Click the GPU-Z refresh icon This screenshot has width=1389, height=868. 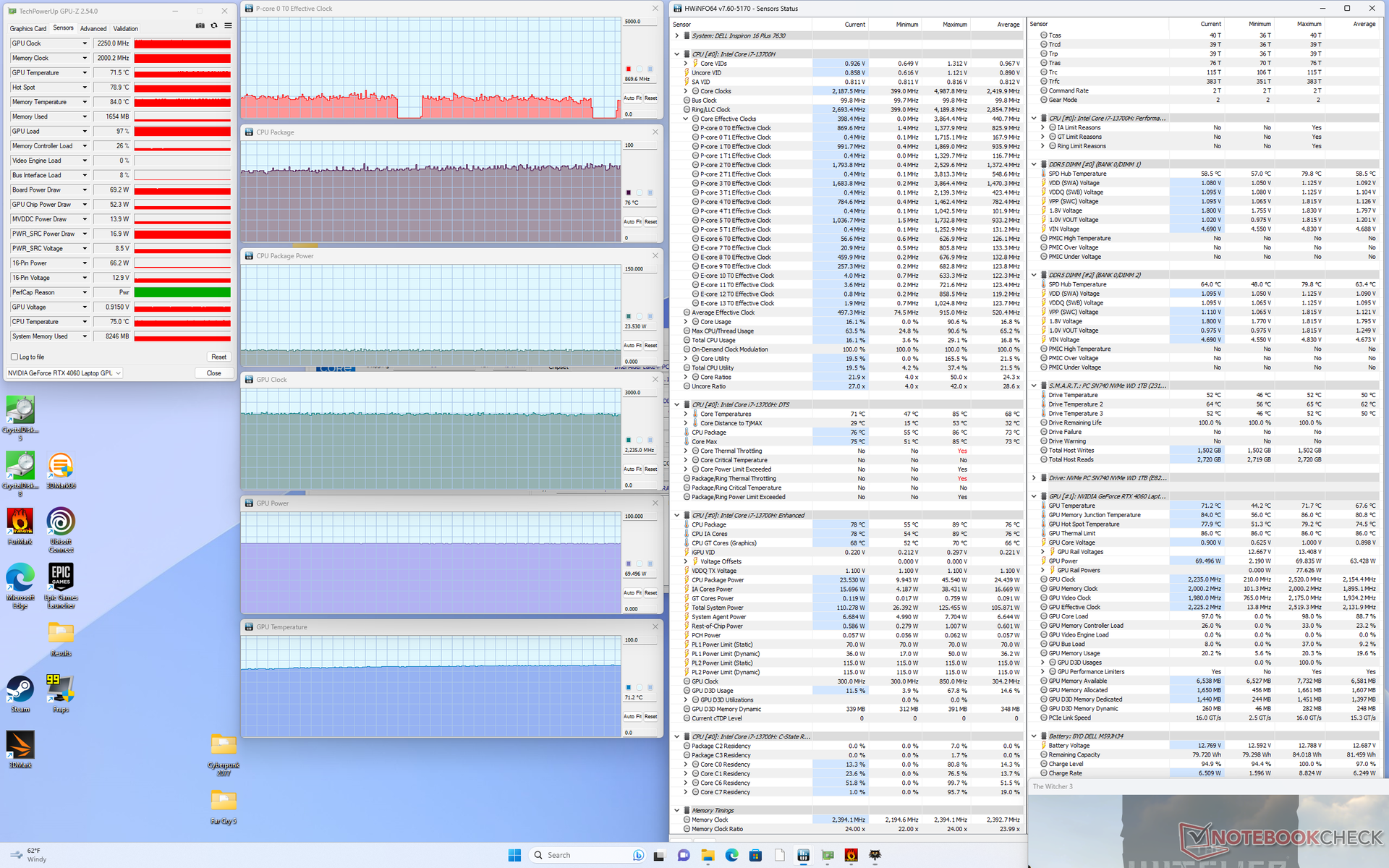coord(214,26)
